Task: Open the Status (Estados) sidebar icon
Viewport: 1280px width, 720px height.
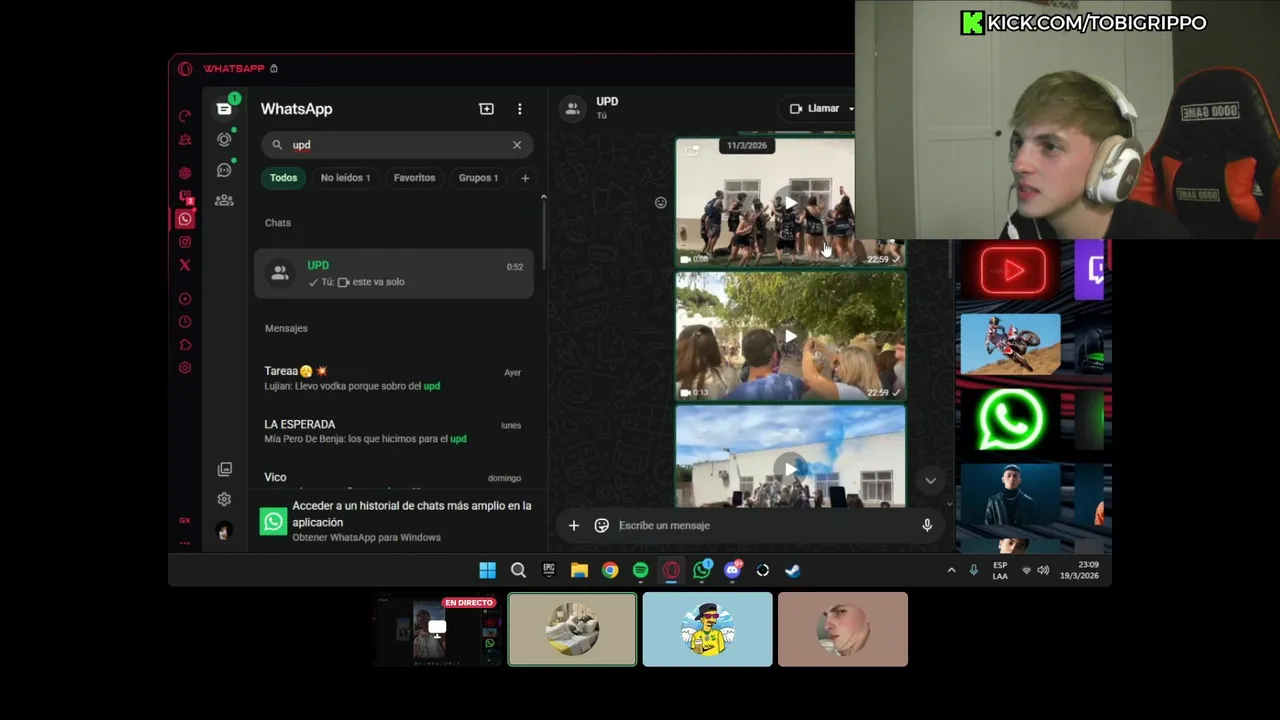Action: [x=224, y=139]
